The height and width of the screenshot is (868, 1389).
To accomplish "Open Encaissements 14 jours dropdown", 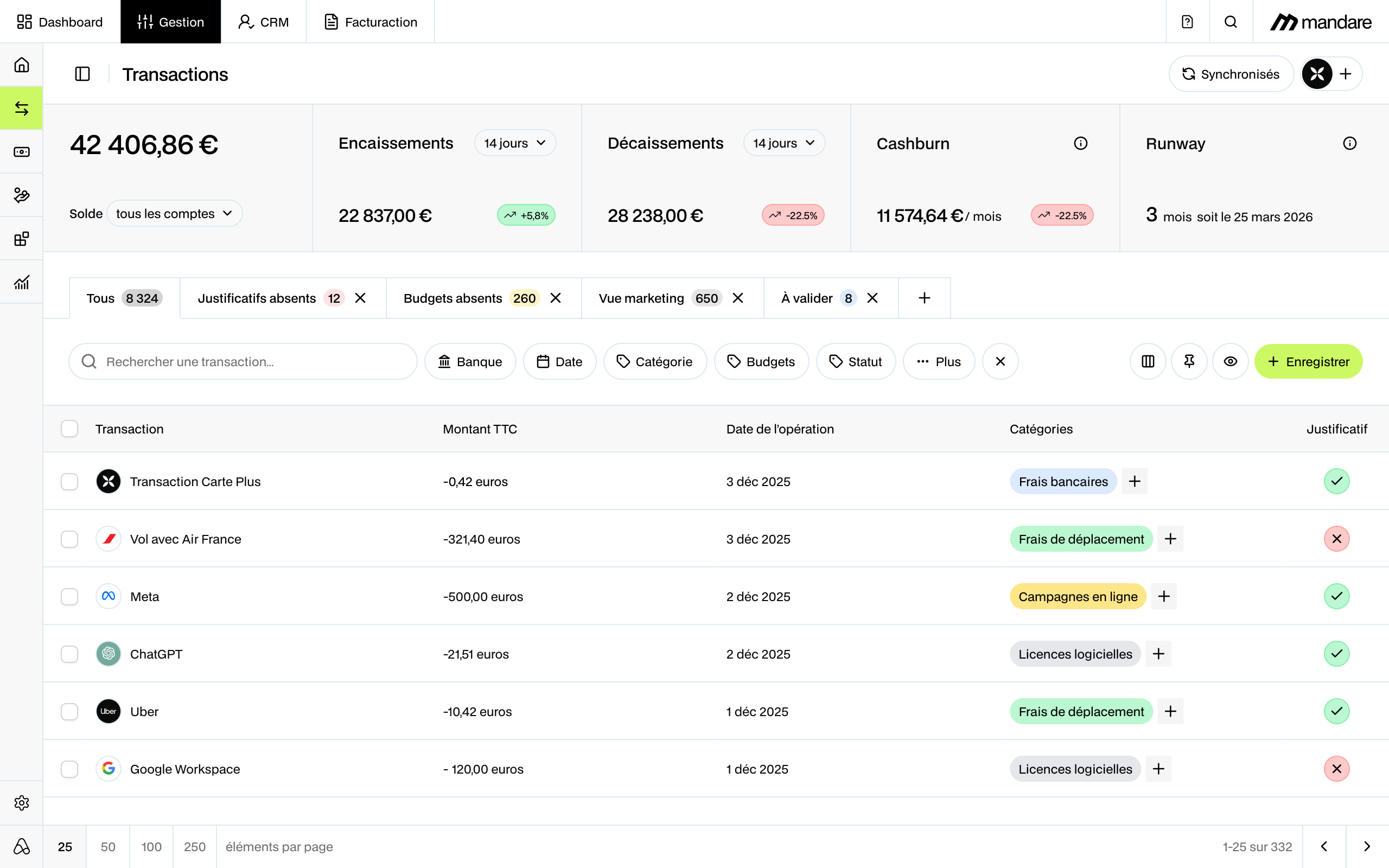I will point(515,144).
